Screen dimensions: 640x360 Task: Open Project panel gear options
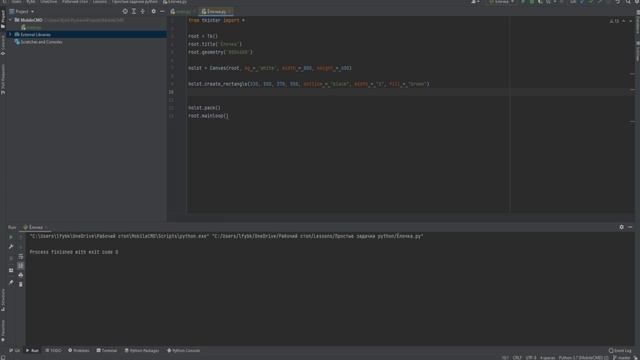click(153, 11)
